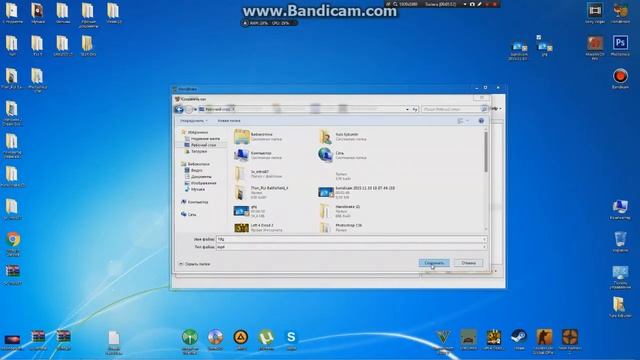This screenshot has height=360, width=640.
Task: Change view icon in save dialog toolbar
Action: click(x=460, y=121)
